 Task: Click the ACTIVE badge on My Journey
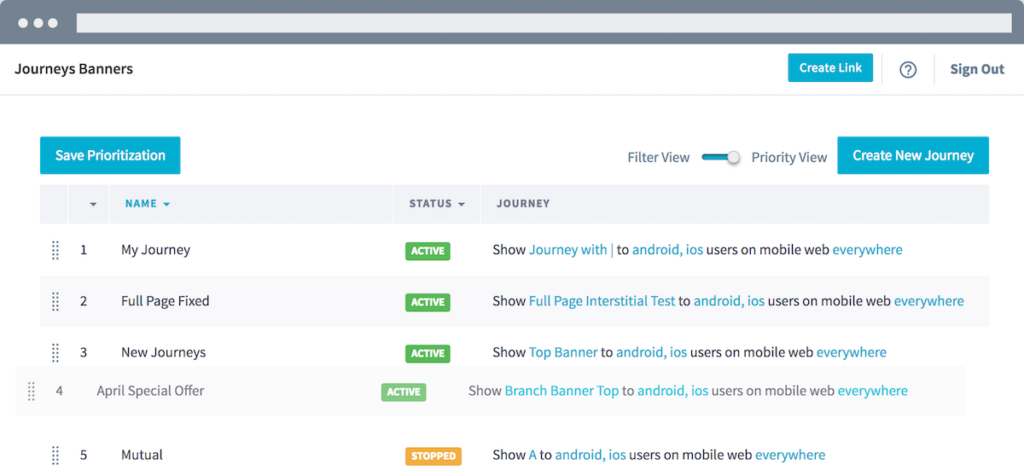[427, 251]
